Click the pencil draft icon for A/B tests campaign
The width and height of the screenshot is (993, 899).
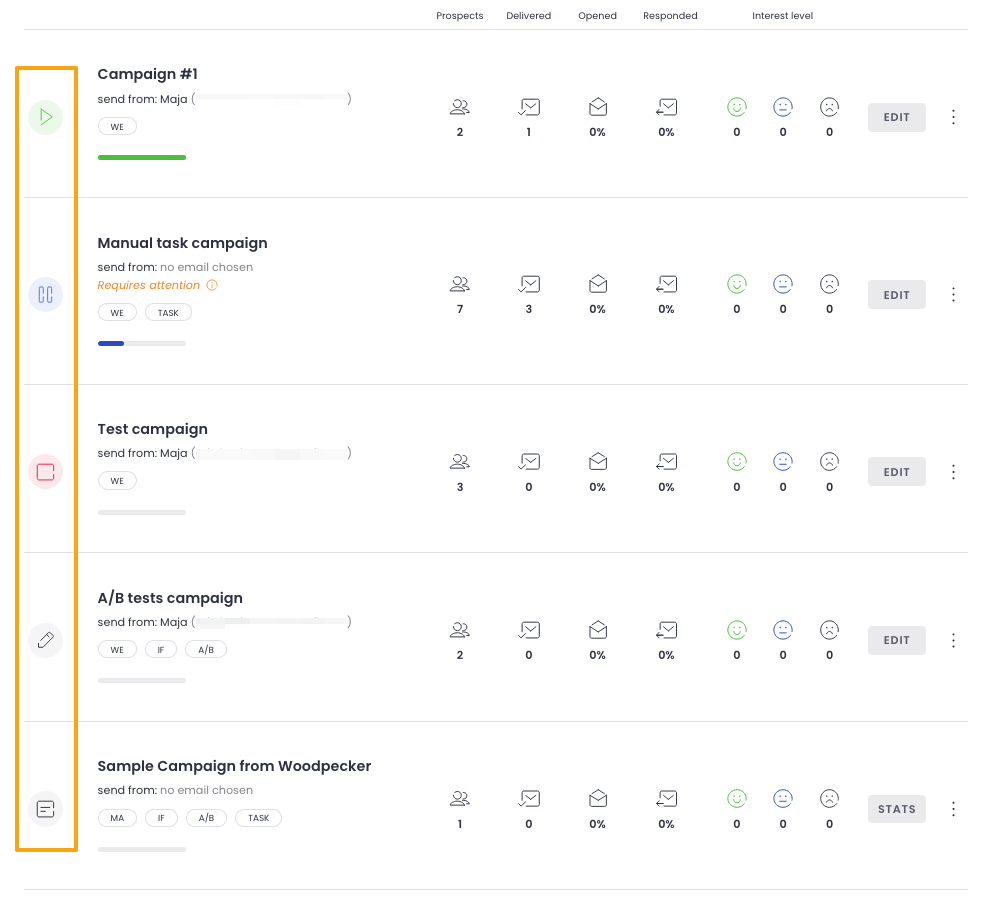(45, 640)
